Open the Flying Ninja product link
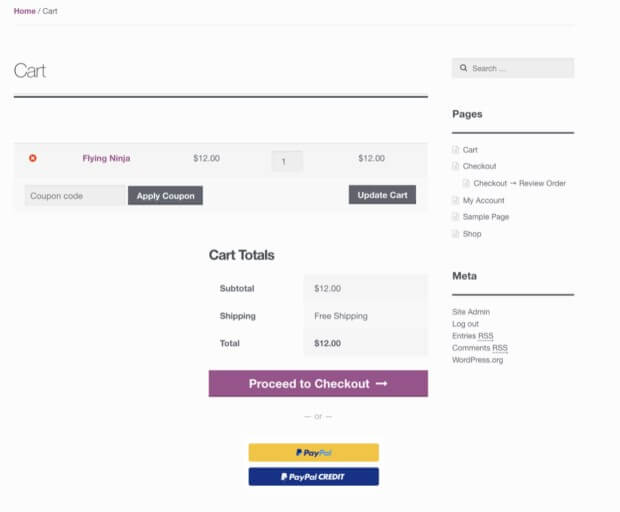 (106, 158)
